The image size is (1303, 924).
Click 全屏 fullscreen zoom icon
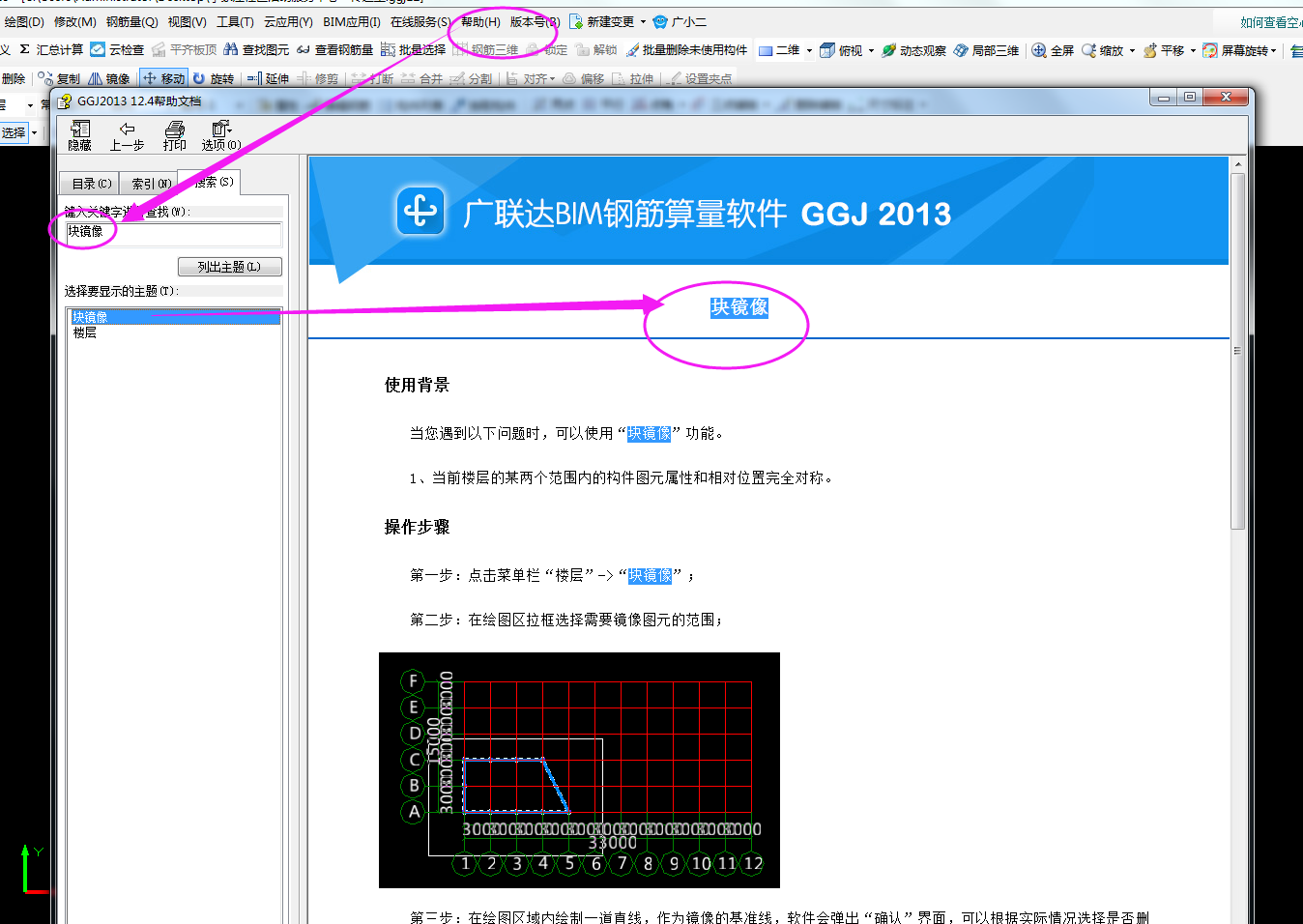point(1039,50)
